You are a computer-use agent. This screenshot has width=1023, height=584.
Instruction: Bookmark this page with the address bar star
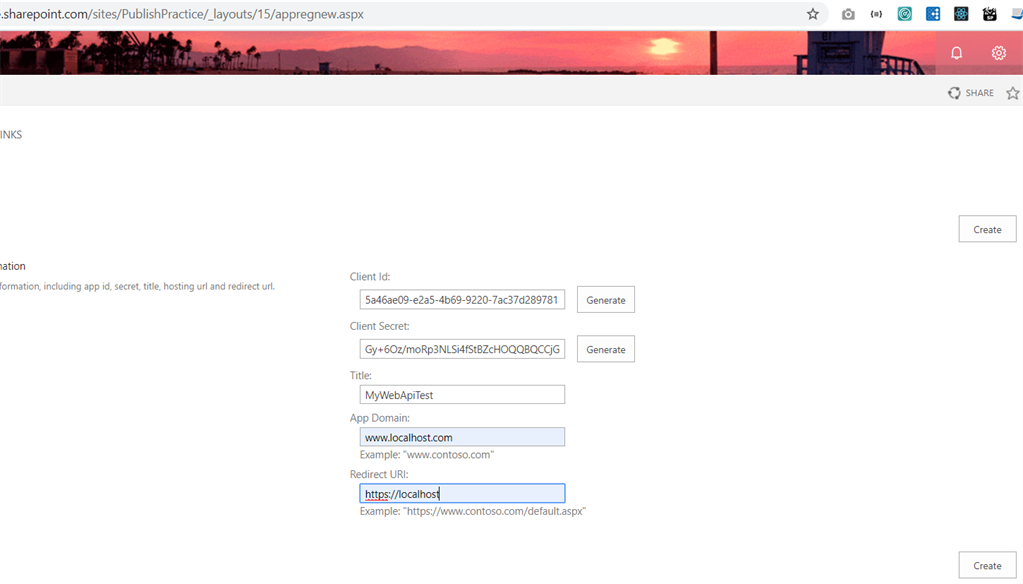pos(812,14)
